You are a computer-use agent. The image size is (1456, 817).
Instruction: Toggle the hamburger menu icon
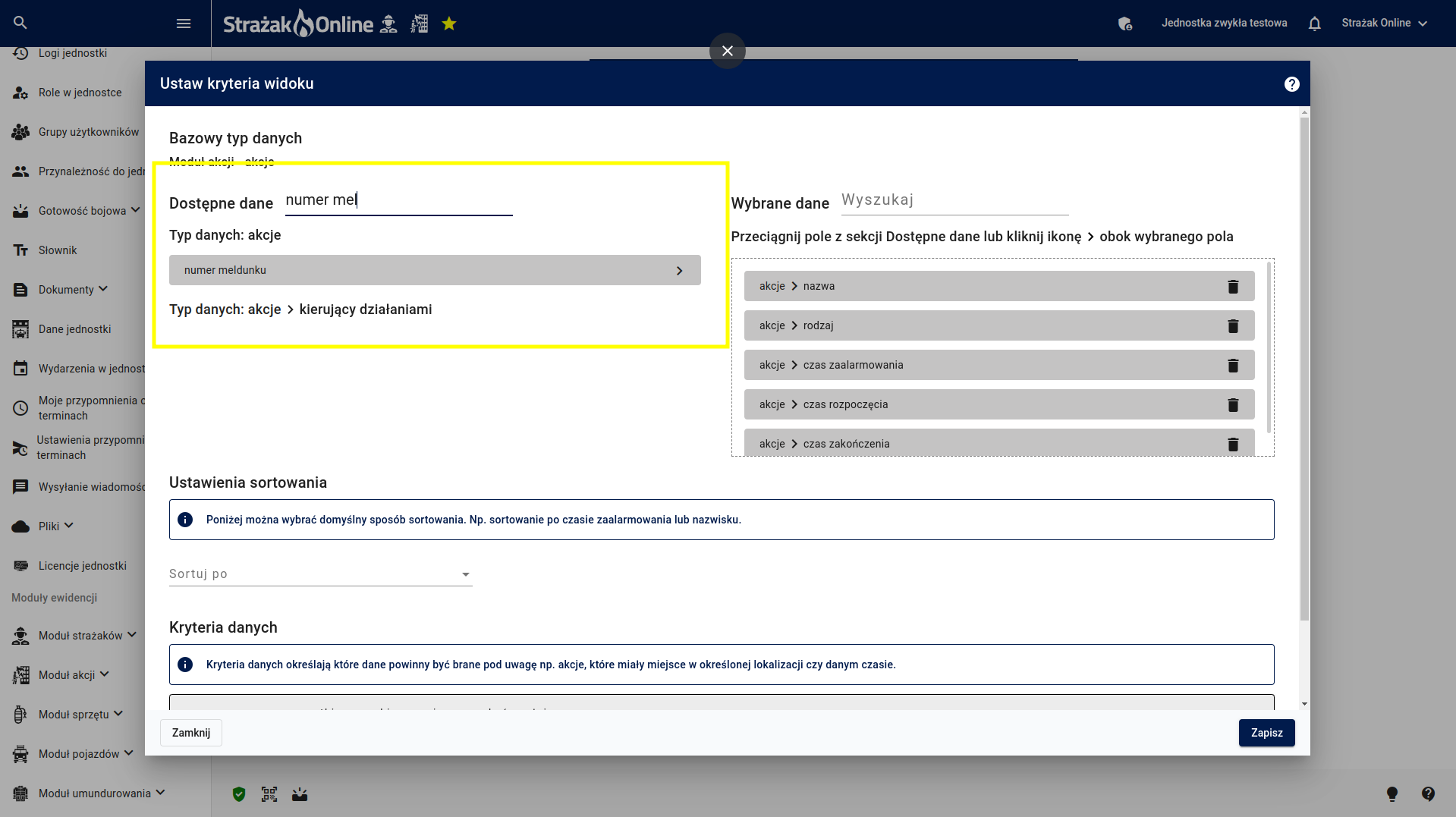coord(184,24)
